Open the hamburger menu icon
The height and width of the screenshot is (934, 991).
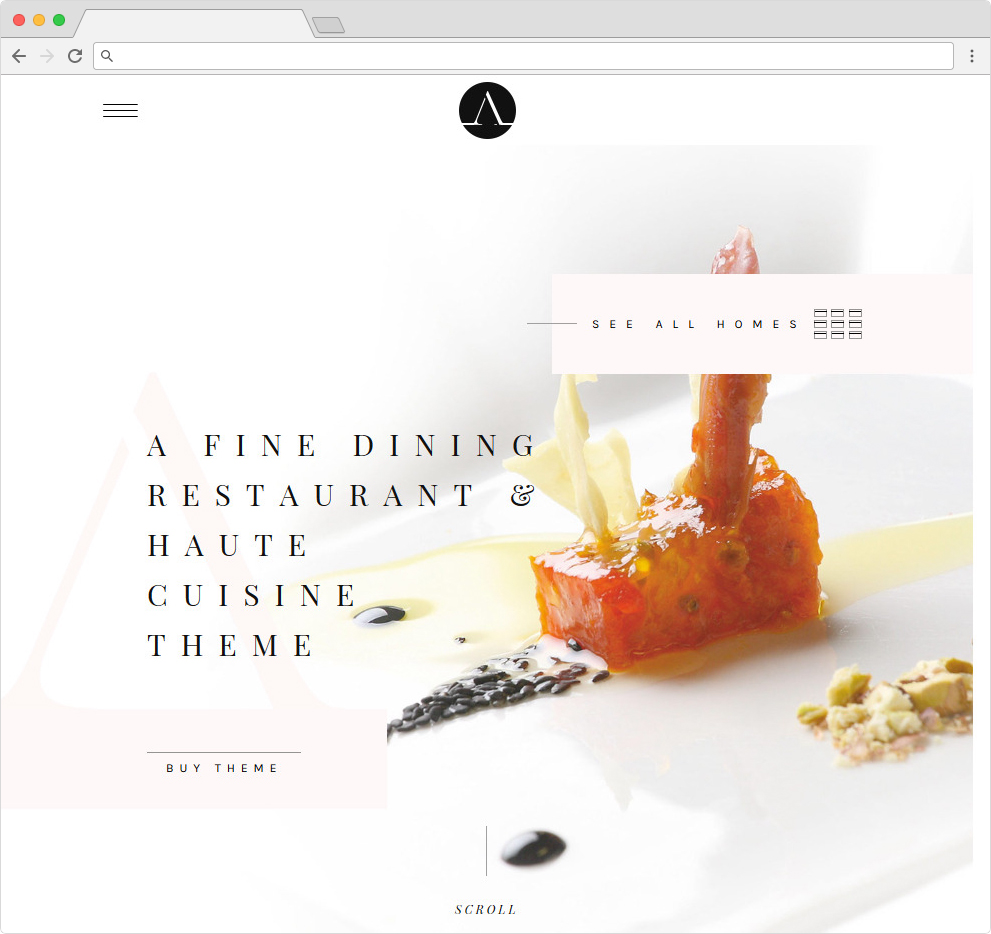pyautogui.click(x=120, y=111)
